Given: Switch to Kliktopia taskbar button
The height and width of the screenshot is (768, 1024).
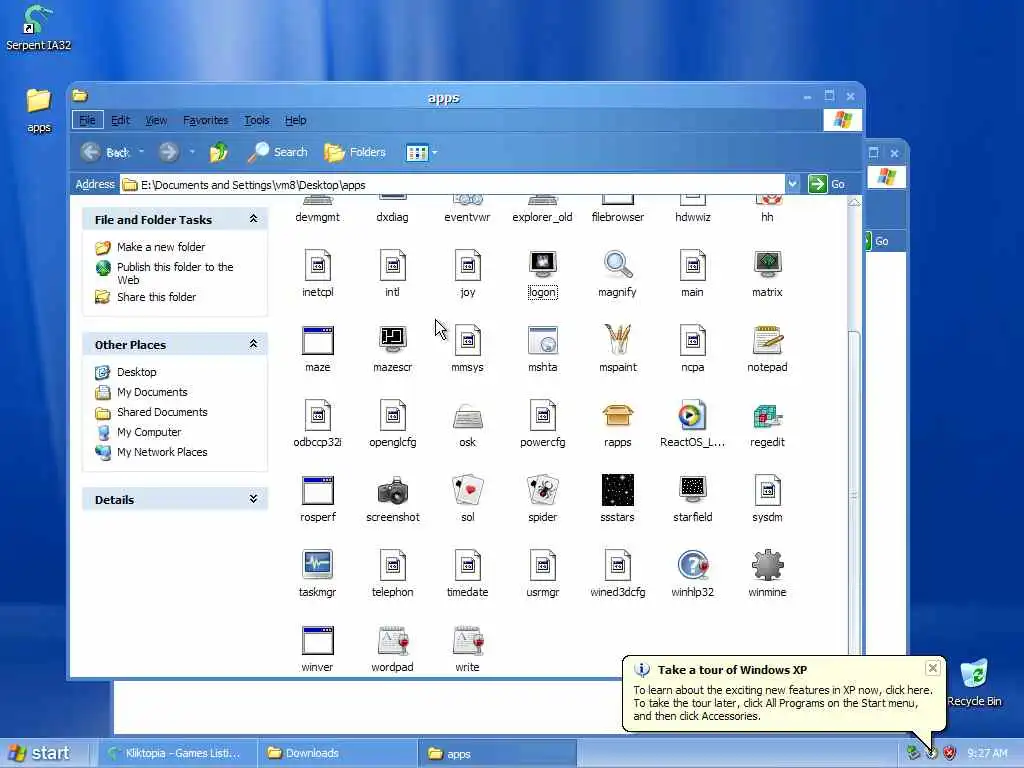Looking at the screenshot, I should pyautogui.click(x=178, y=753).
